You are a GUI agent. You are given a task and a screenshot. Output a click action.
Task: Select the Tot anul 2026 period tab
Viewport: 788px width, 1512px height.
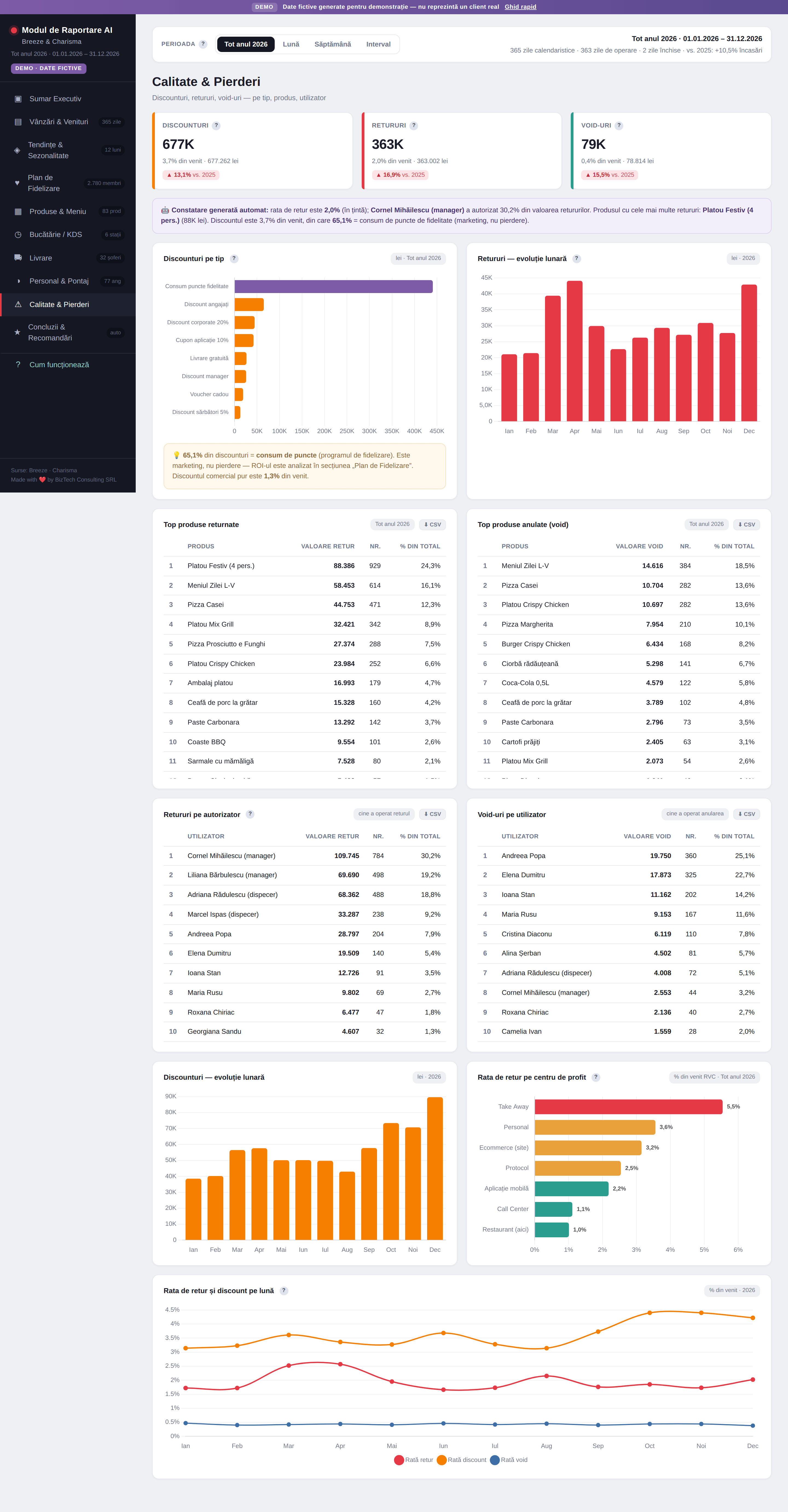click(246, 44)
